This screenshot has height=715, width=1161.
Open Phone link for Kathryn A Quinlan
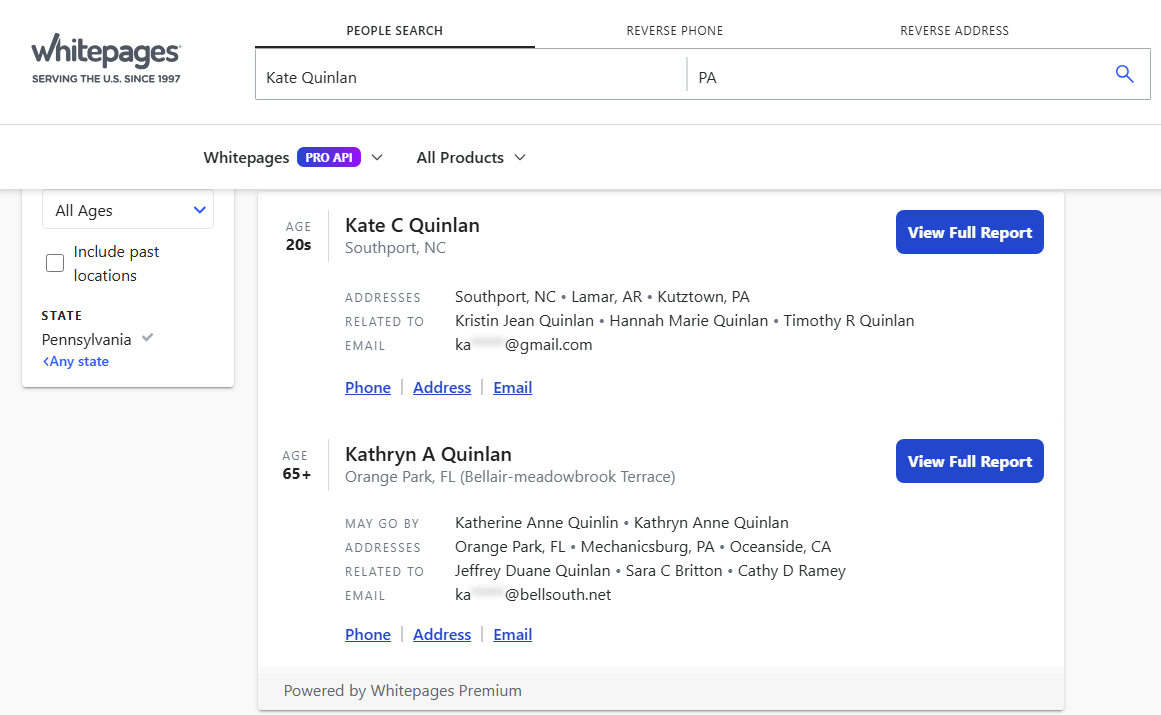[x=368, y=635]
